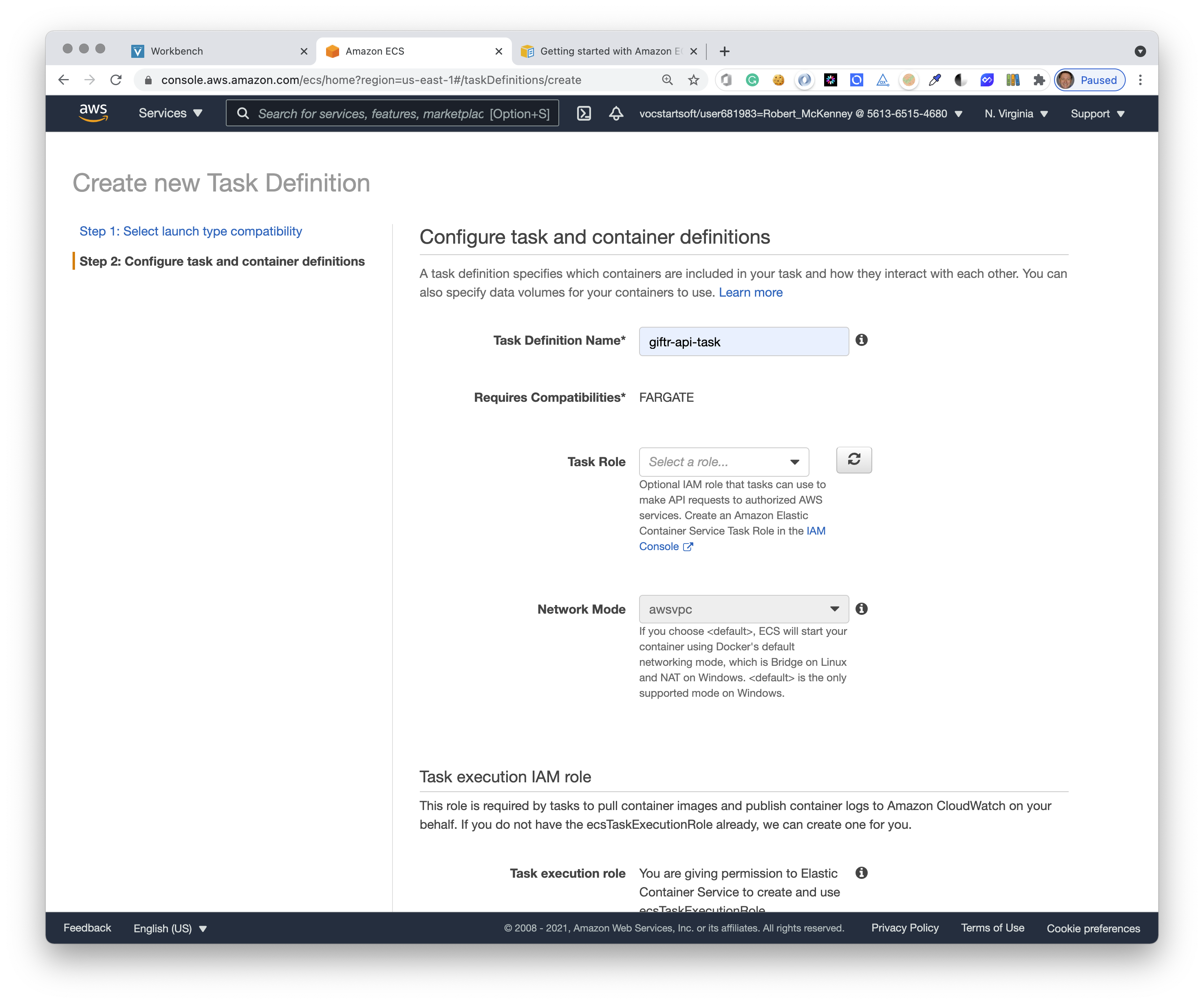Open the dark mode half-moon extension

(x=960, y=80)
